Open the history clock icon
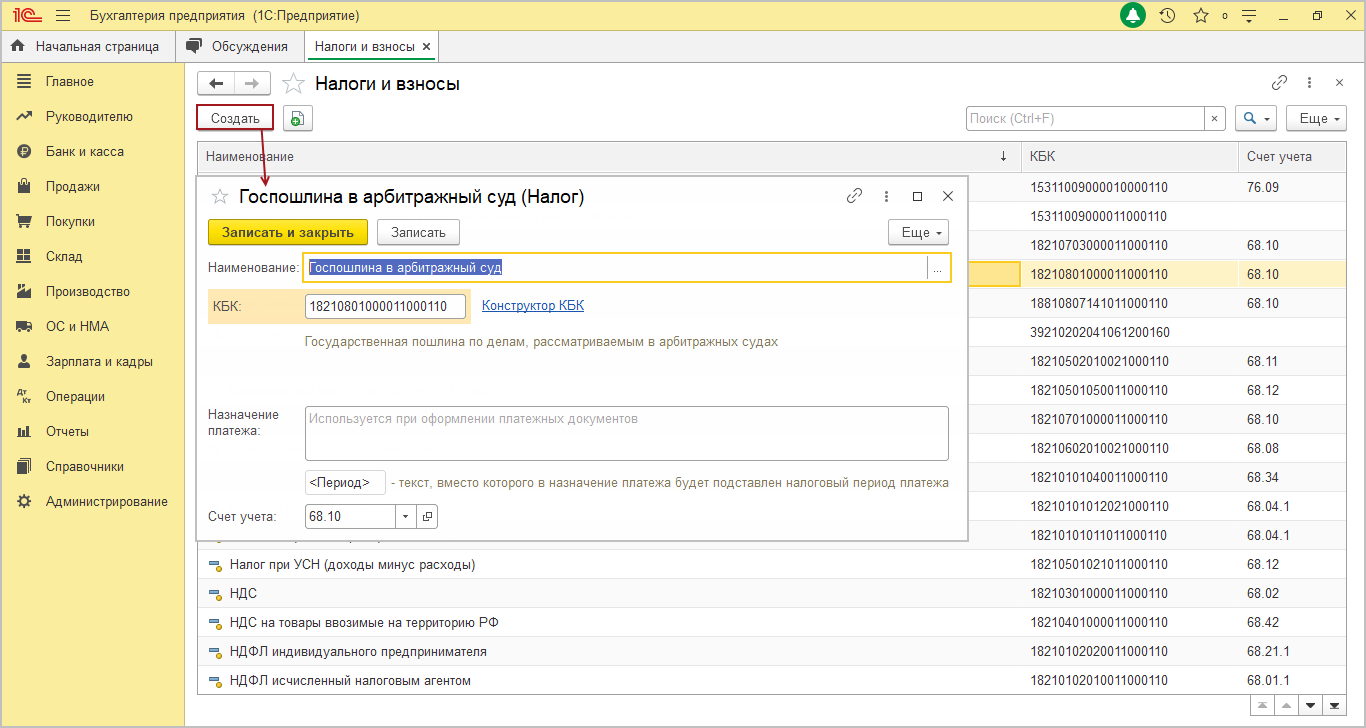 (1167, 16)
